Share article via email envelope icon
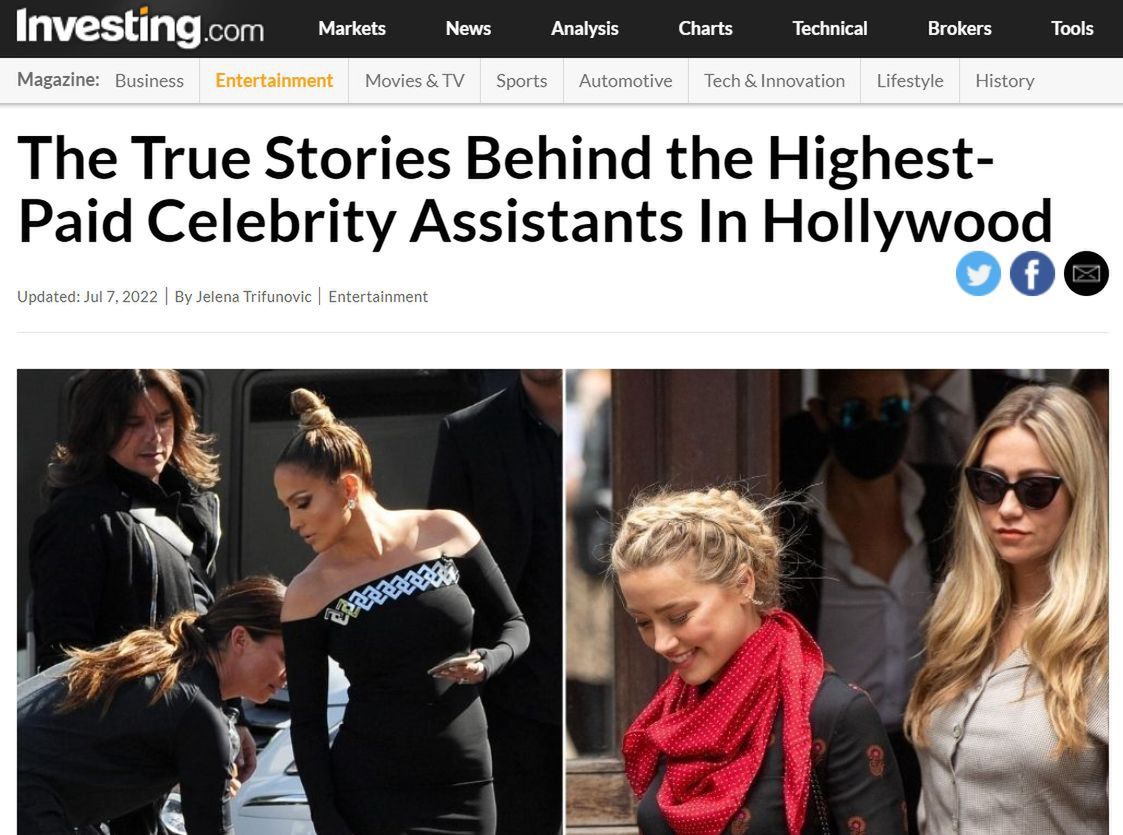 click(1086, 274)
